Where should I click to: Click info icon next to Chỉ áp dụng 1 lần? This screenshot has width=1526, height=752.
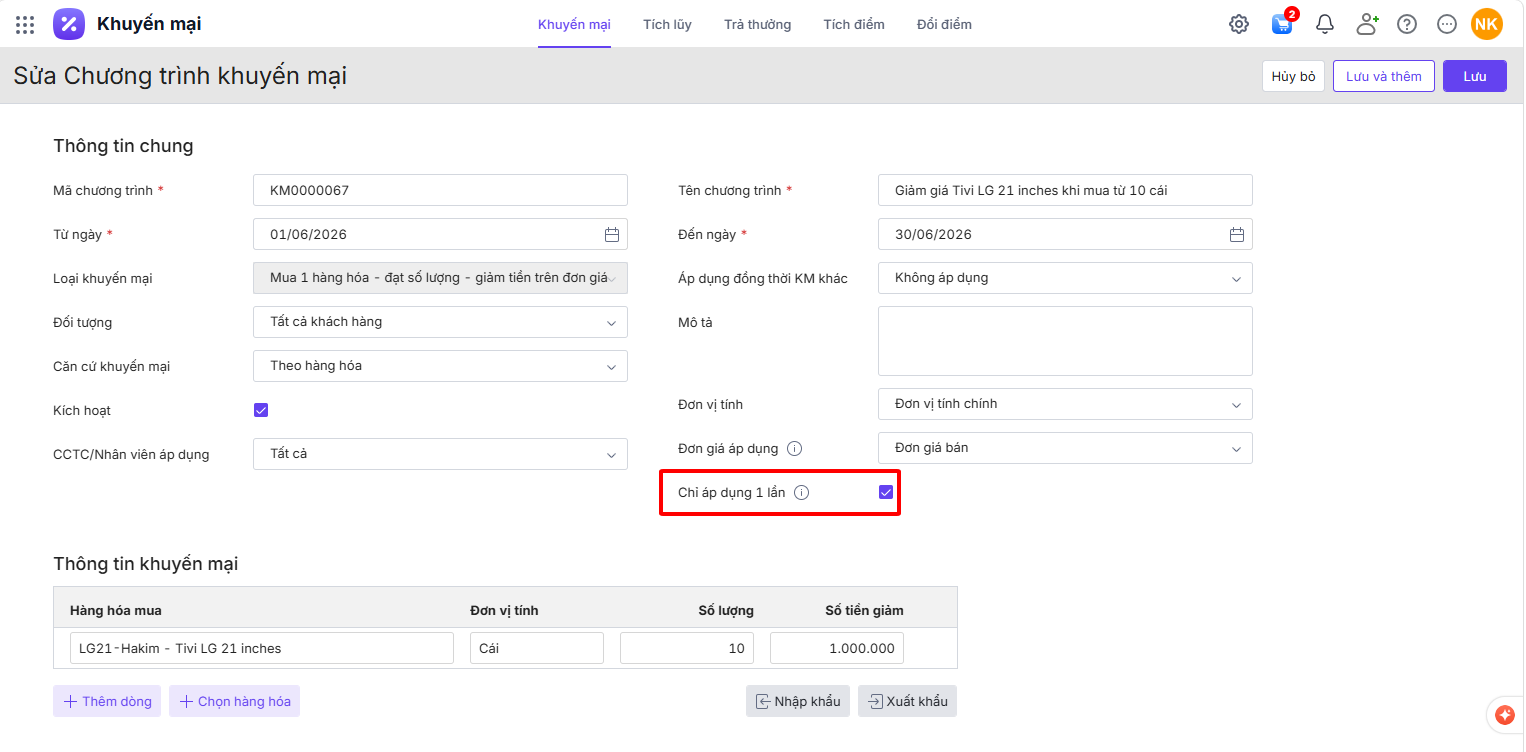pos(802,492)
